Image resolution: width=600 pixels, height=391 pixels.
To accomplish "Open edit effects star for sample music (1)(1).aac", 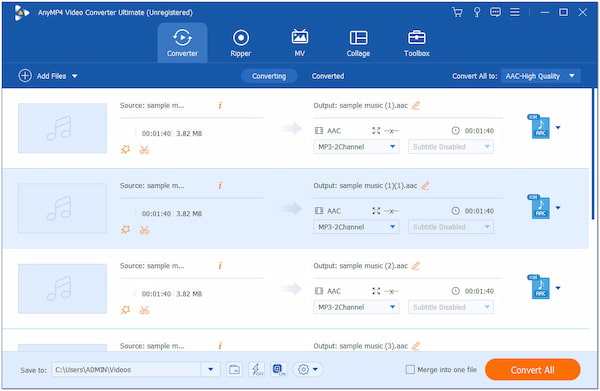I will (126, 230).
